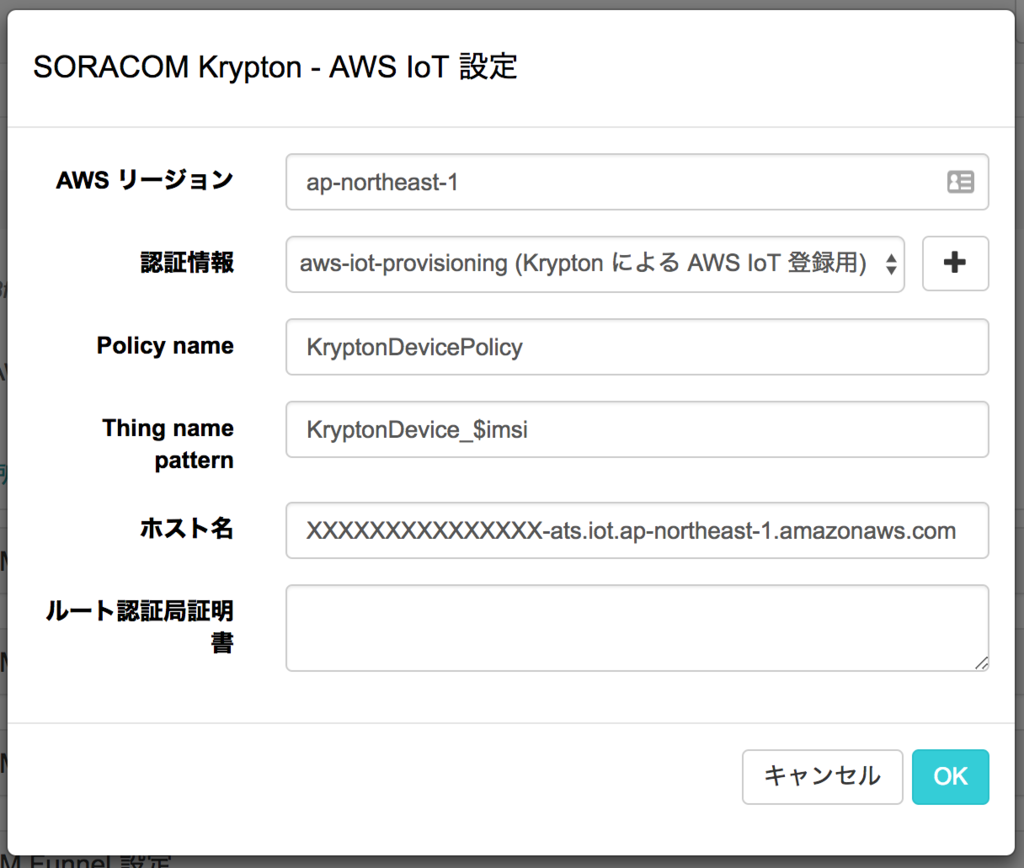Select the dialog title SORACOM Krypton - AWS IoT 設定

coord(275,67)
